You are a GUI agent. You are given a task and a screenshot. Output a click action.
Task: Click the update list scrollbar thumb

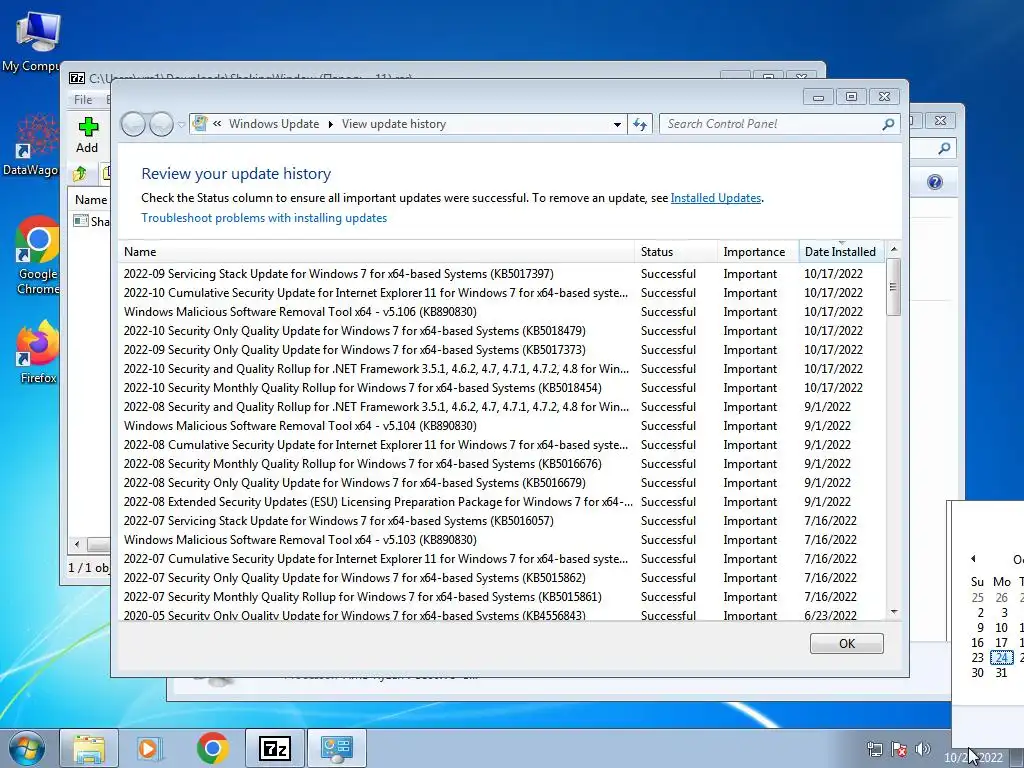tap(894, 287)
